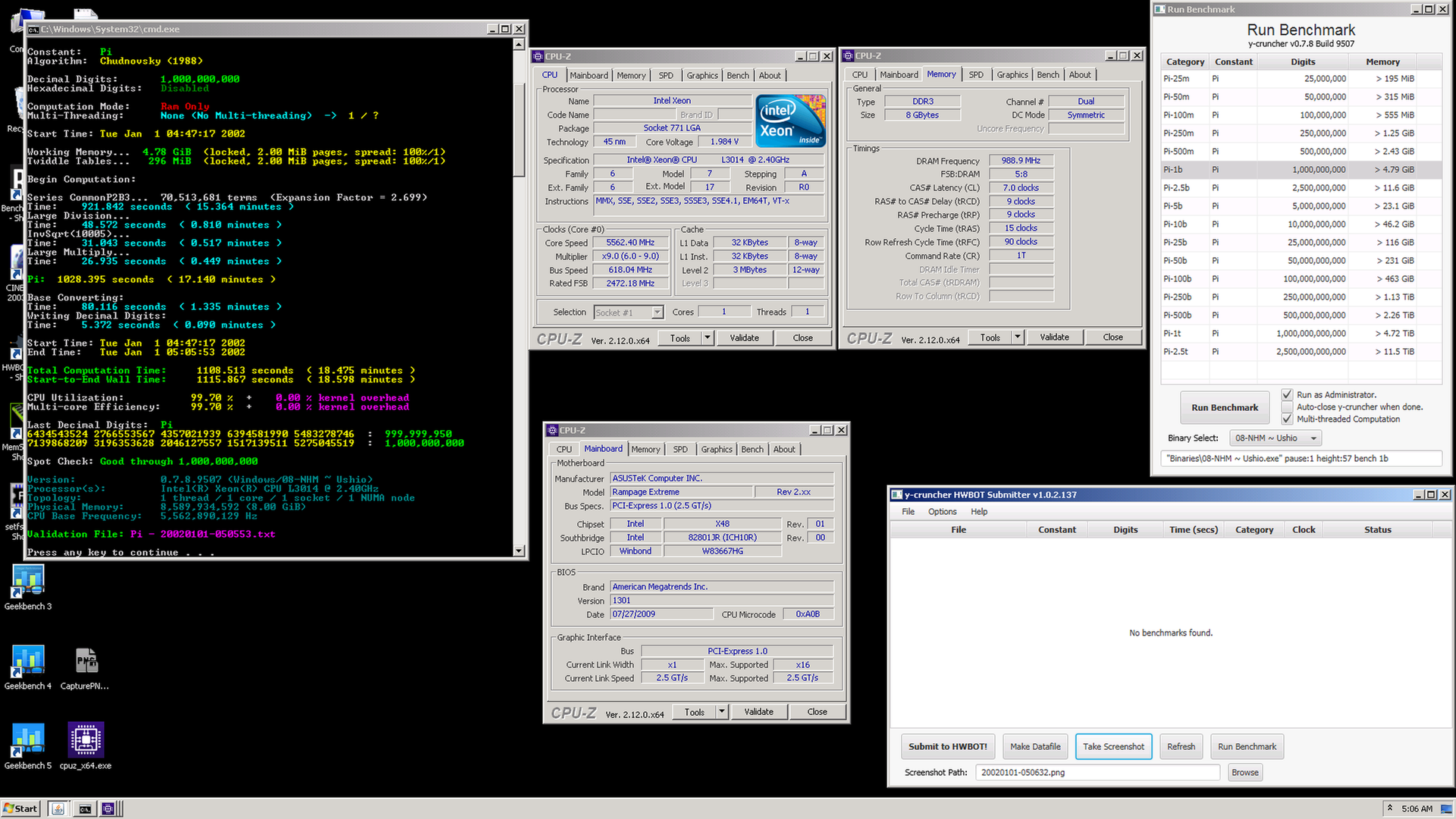
Task: Click the cmd.exe title bar icon
Action: point(33,29)
